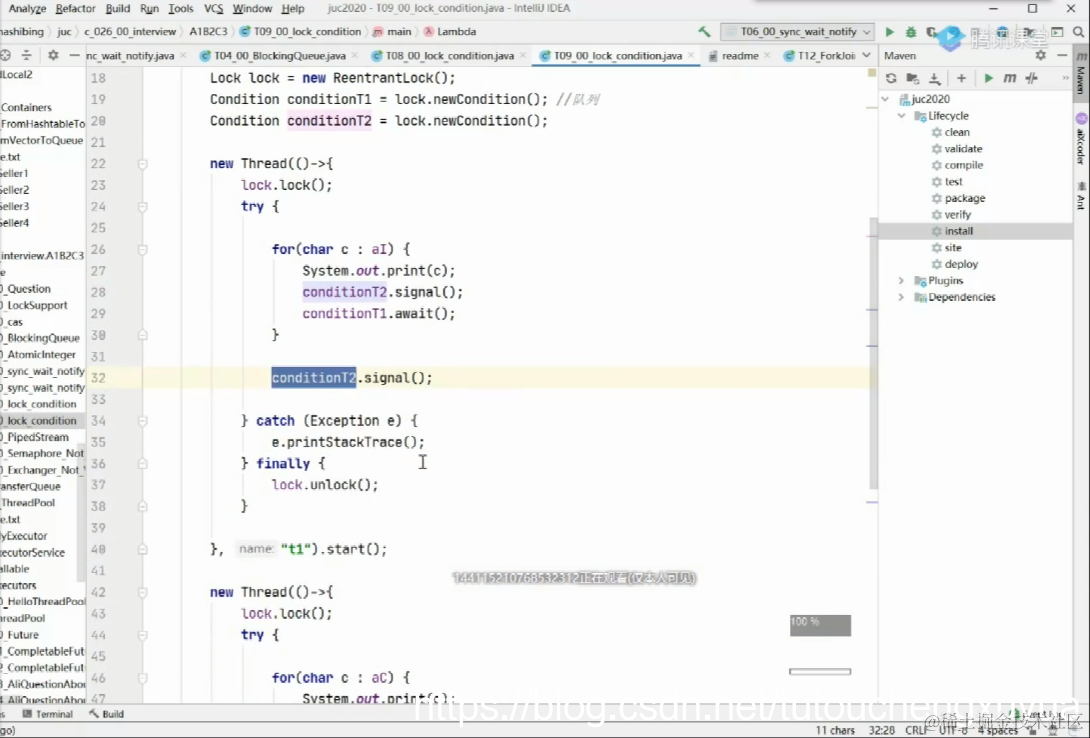The width and height of the screenshot is (1090, 738).
Task: Select the package lifecycle goal
Action: (965, 198)
